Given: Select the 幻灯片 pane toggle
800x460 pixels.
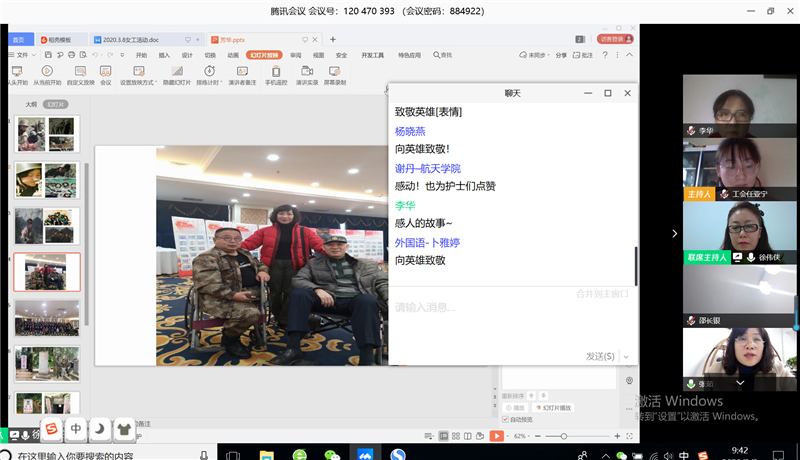Looking at the screenshot, I should (x=56, y=104).
